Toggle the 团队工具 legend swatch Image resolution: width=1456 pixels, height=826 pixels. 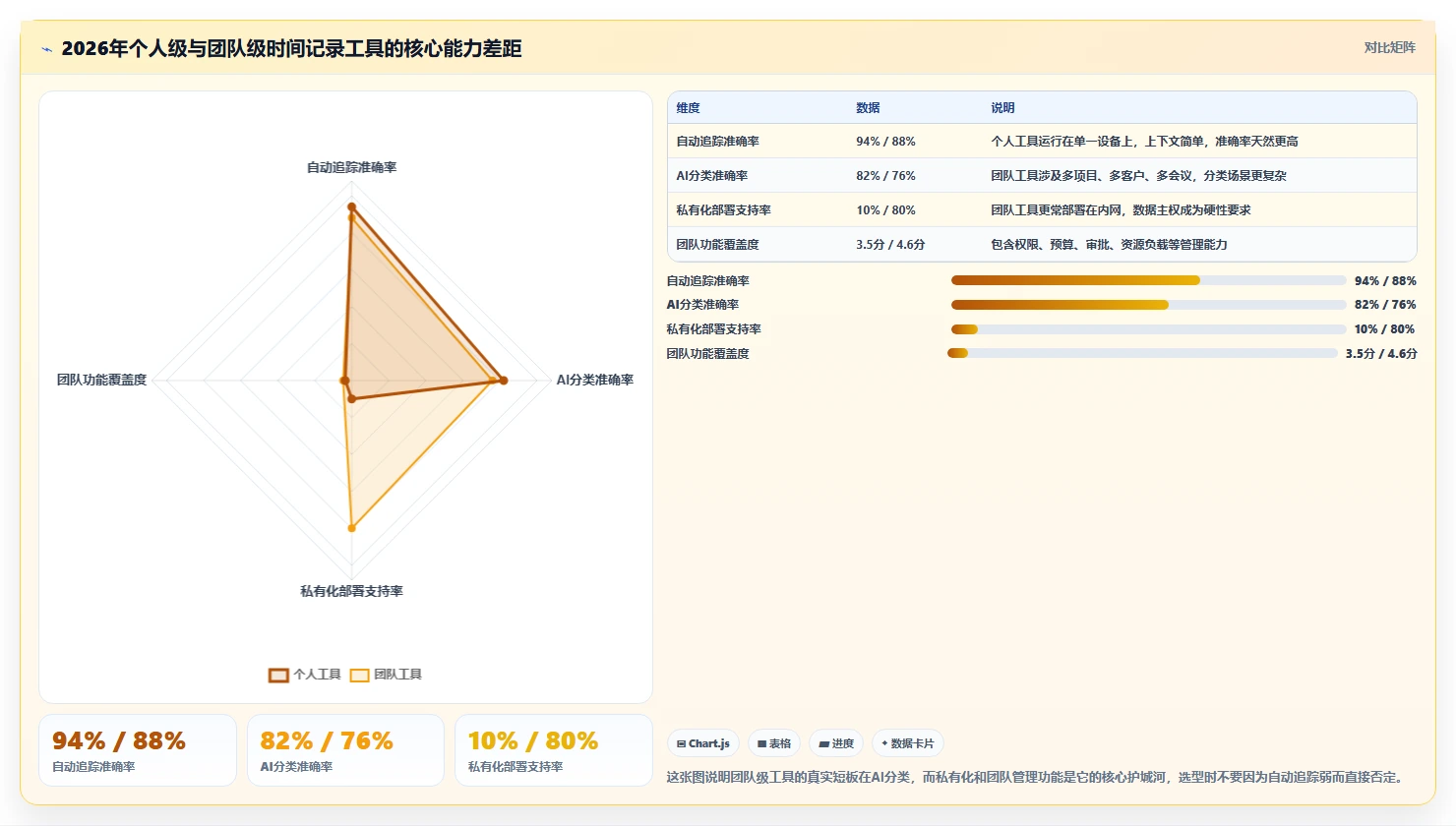tap(359, 675)
